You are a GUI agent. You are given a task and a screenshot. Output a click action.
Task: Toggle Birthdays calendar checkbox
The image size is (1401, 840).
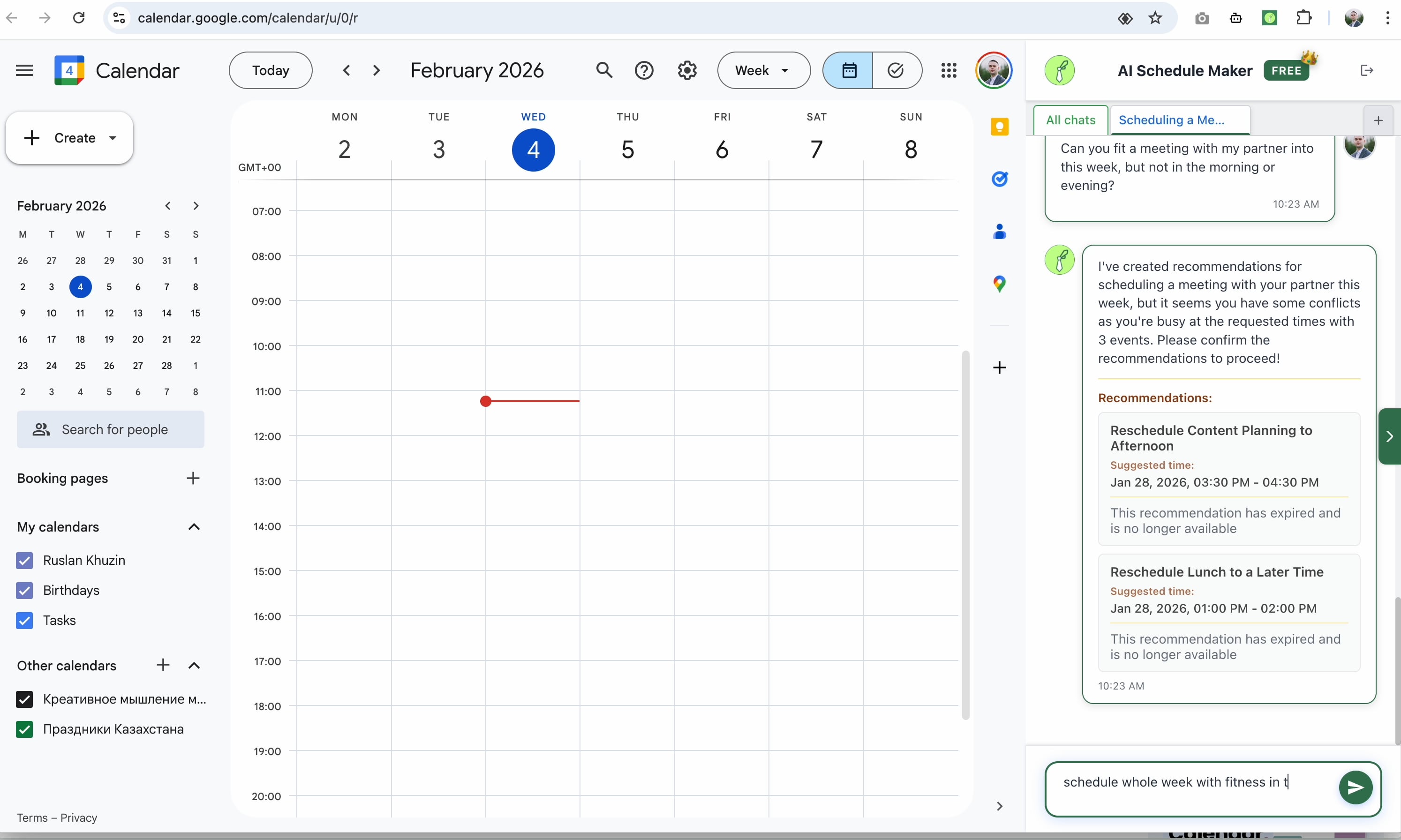tap(24, 590)
